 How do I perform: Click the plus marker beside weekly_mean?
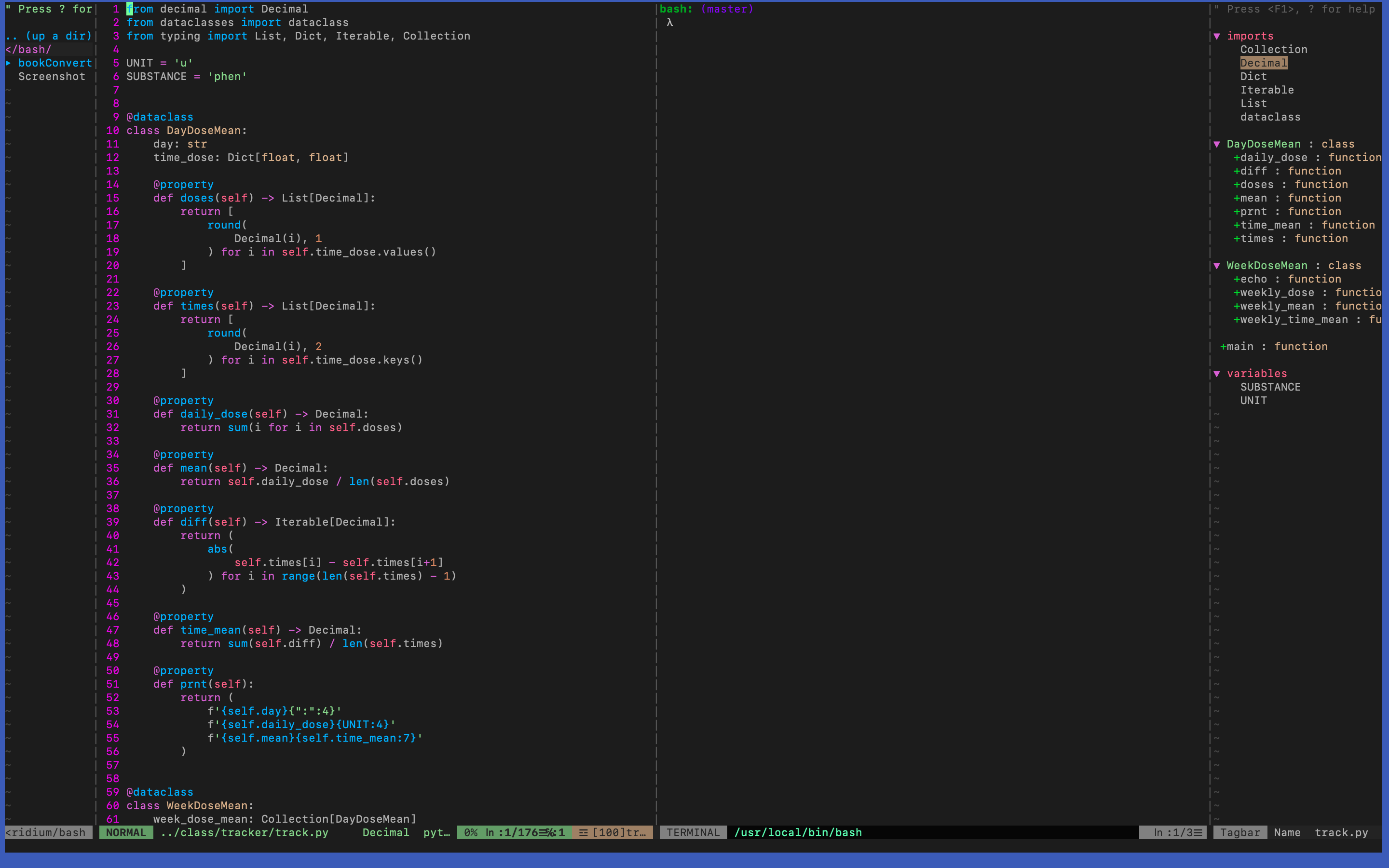1236,306
